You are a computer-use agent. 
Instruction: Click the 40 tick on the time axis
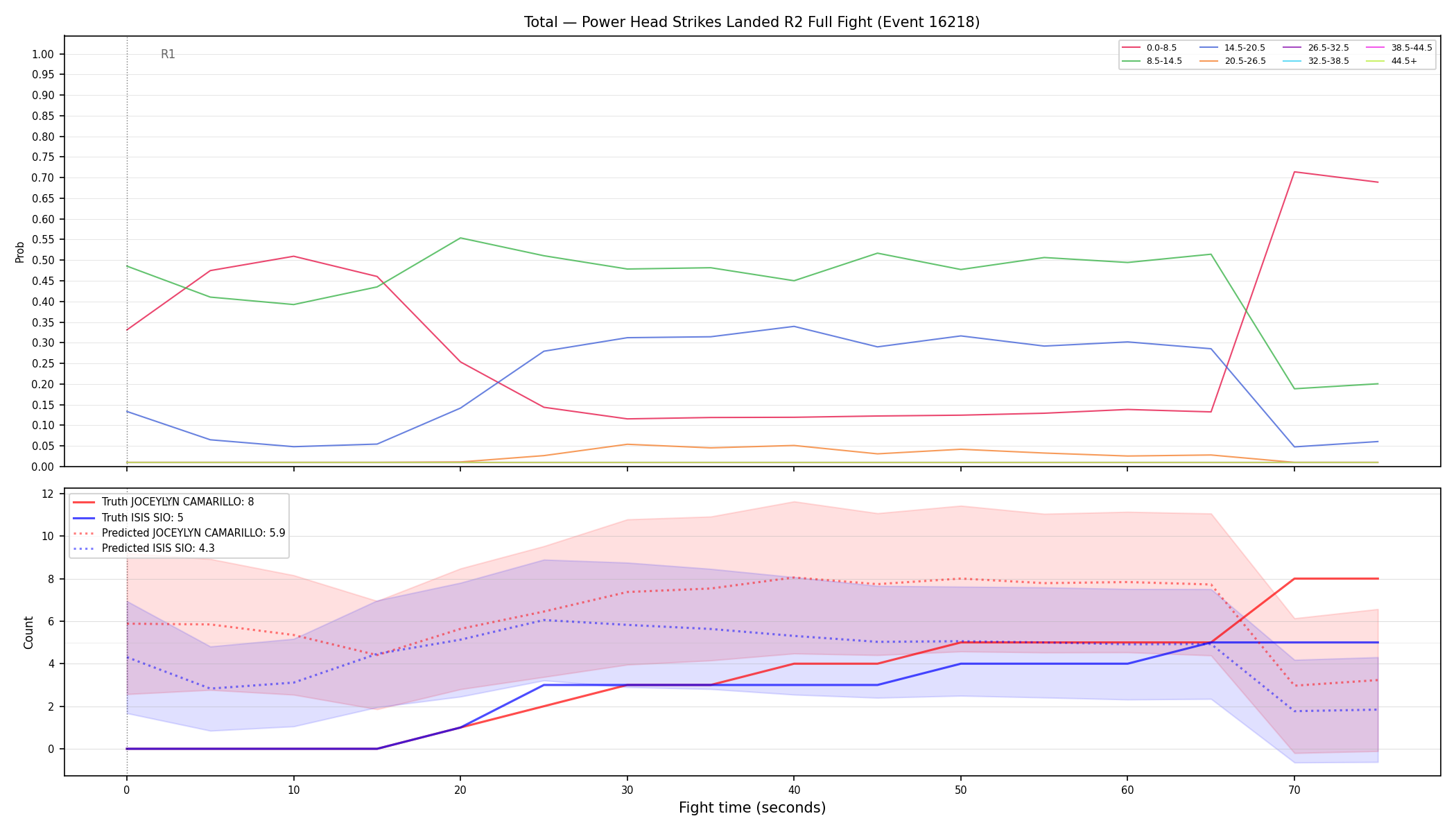point(793,790)
